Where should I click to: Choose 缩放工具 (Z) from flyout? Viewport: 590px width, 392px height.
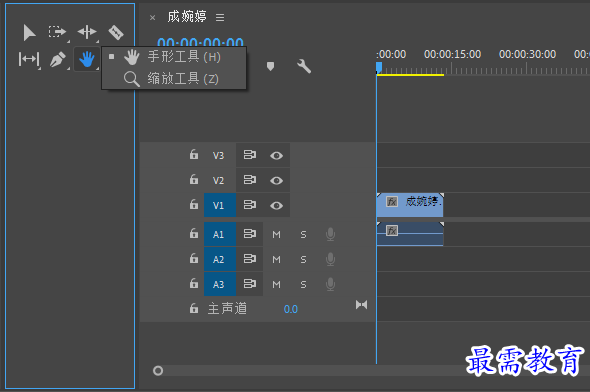174,79
